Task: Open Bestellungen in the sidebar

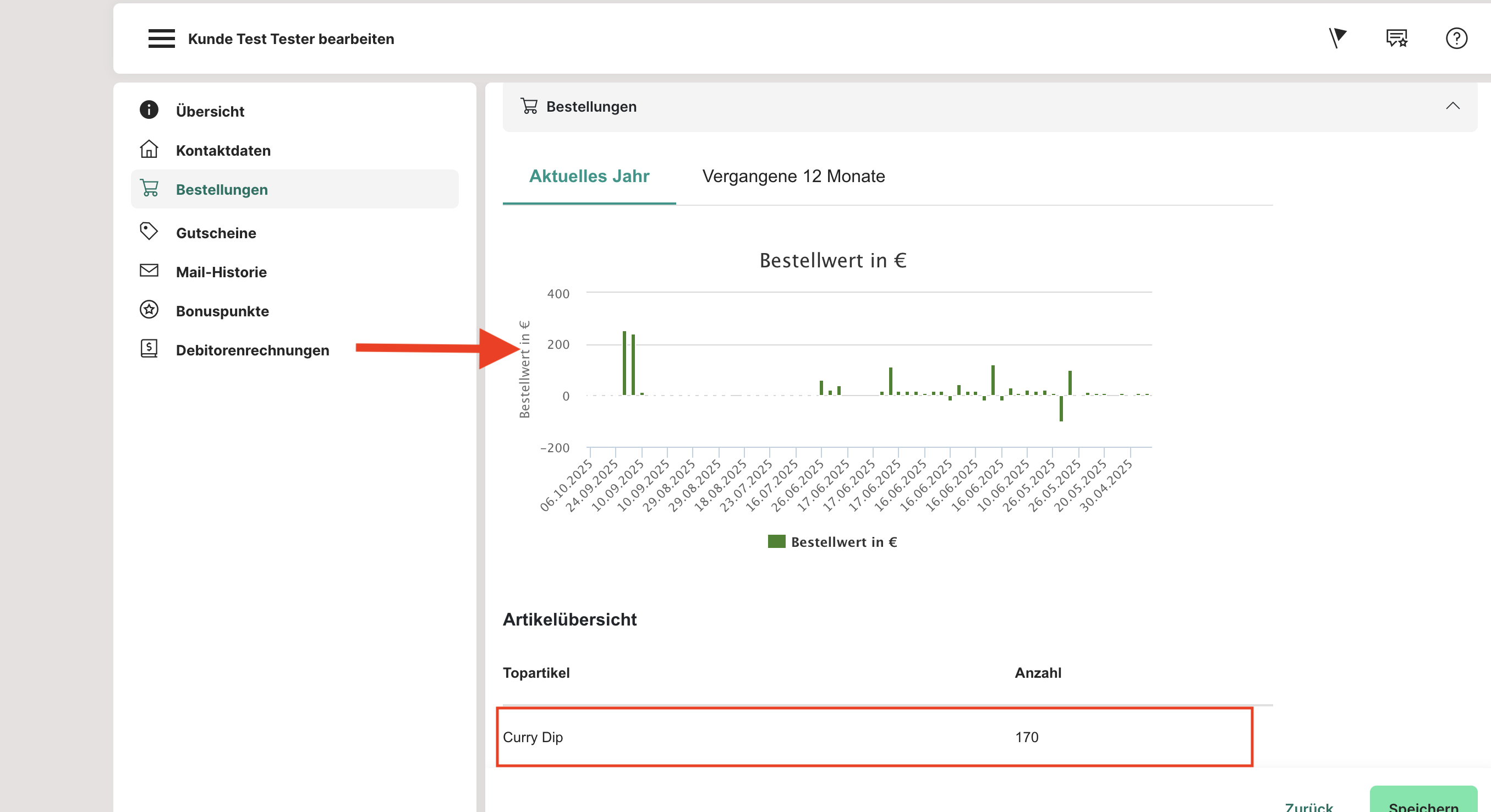Action: coord(222,189)
